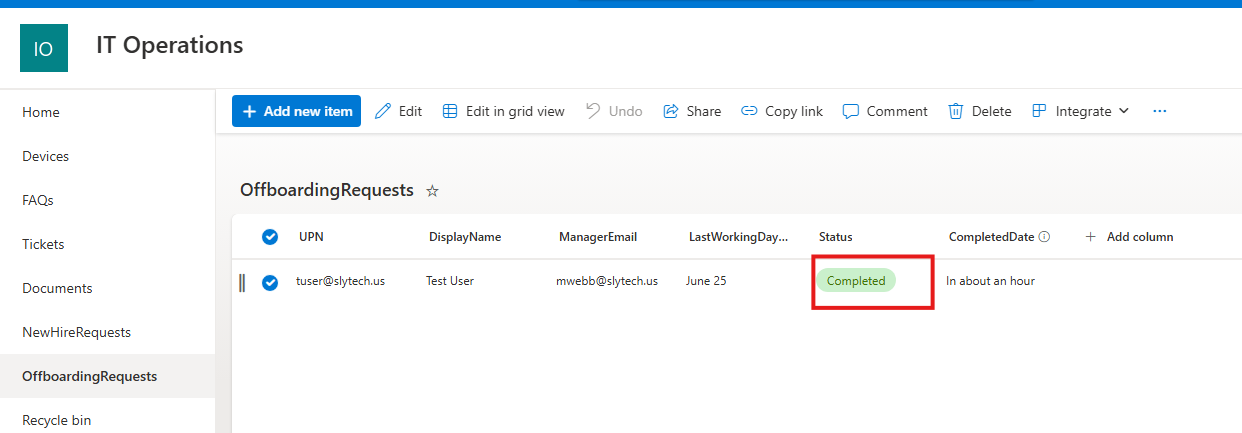The height and width of the screenshot is (433, 1242).
Task: Favorite the OffboardingRequests list with star
Action: pyautogui.click(x=432, y=190)
